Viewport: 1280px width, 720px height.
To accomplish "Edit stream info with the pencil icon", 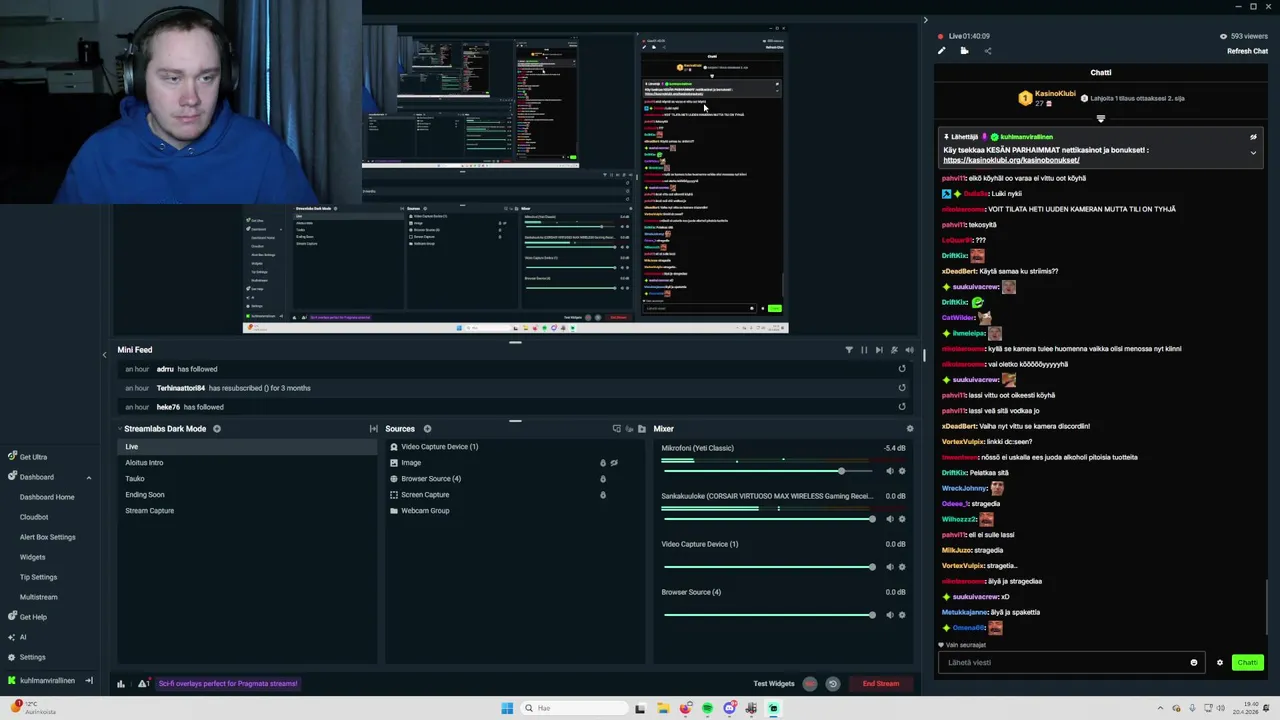I will (x=941, y=51).
